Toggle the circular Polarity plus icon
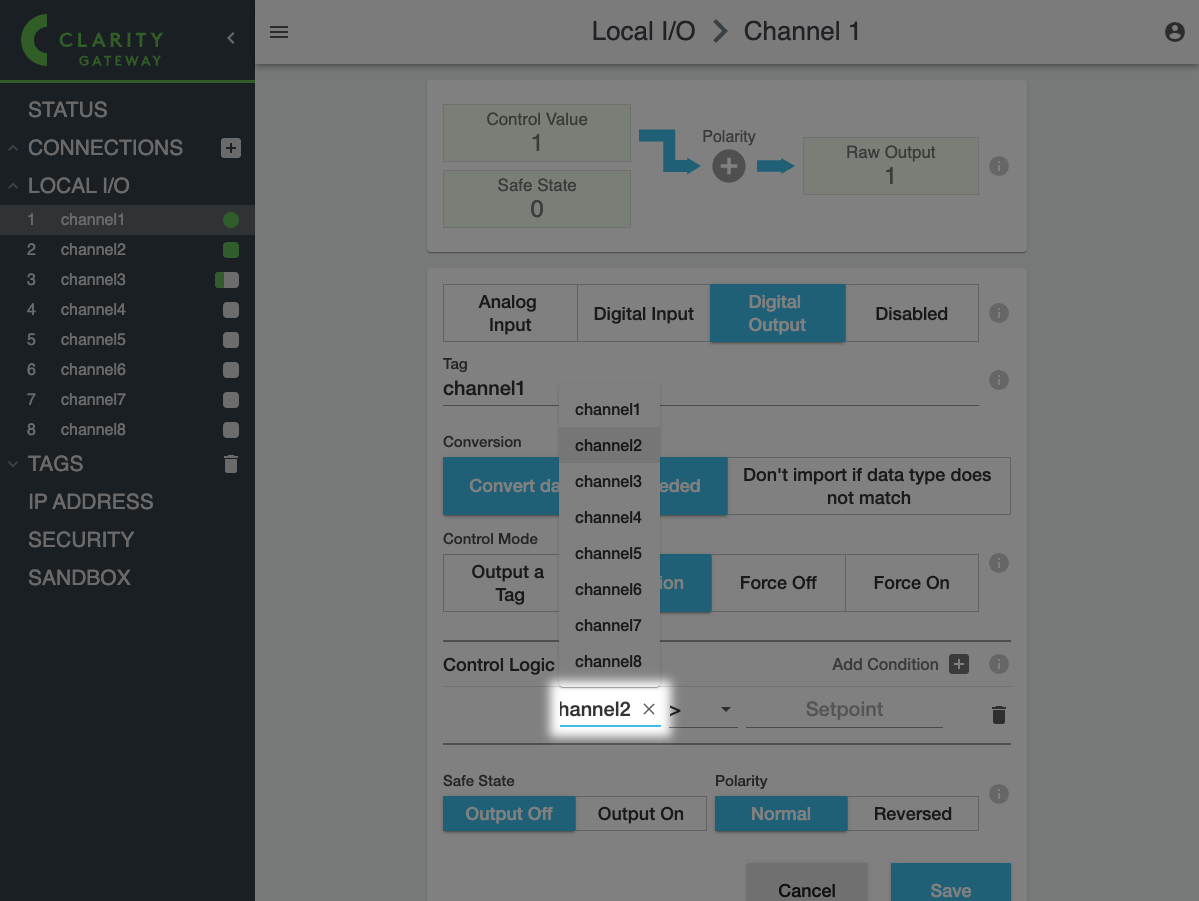Screen dimensions: 1199x901 click(728, 167)
